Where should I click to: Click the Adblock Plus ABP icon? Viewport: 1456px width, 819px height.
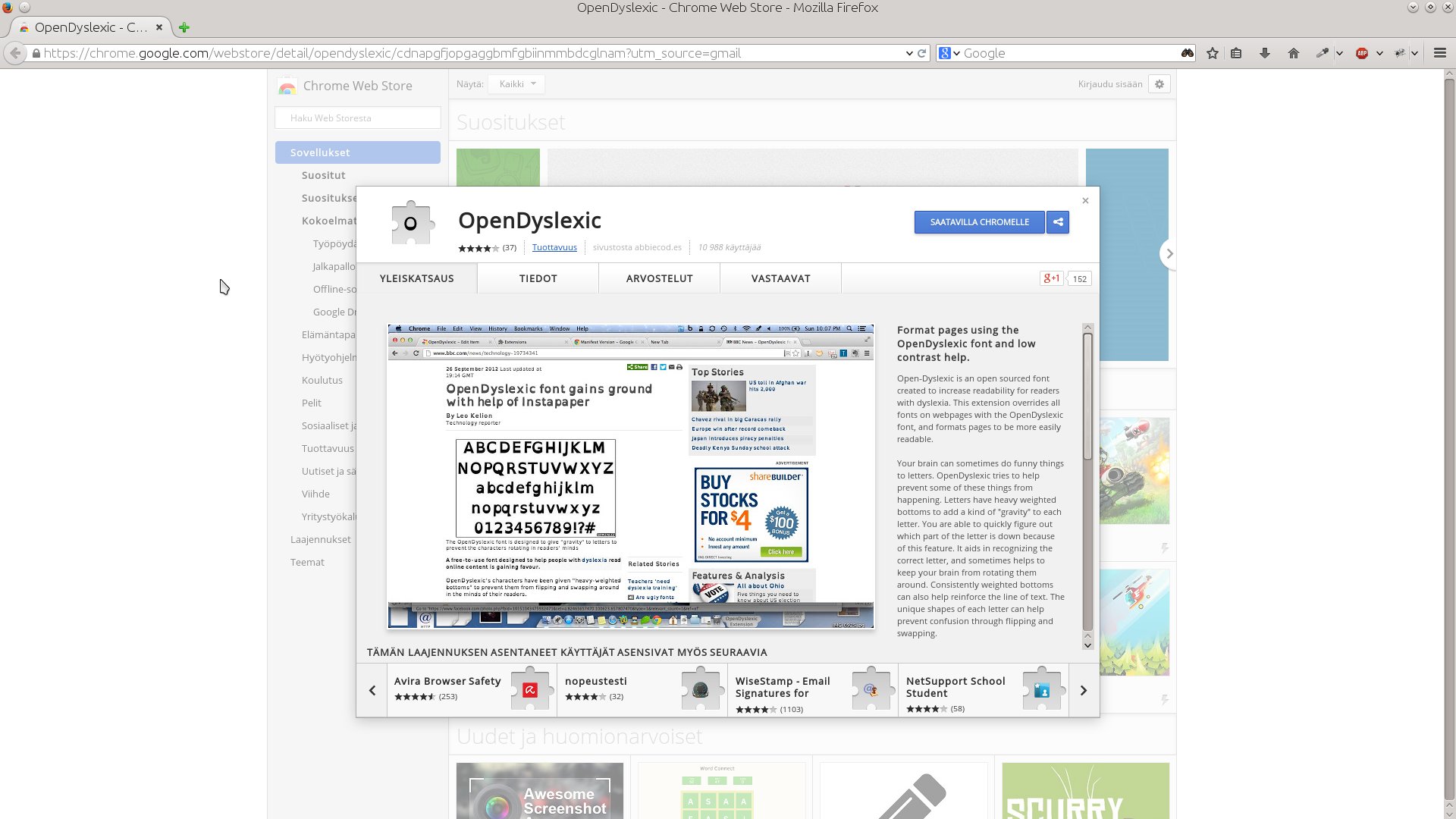click(1362, 53)
